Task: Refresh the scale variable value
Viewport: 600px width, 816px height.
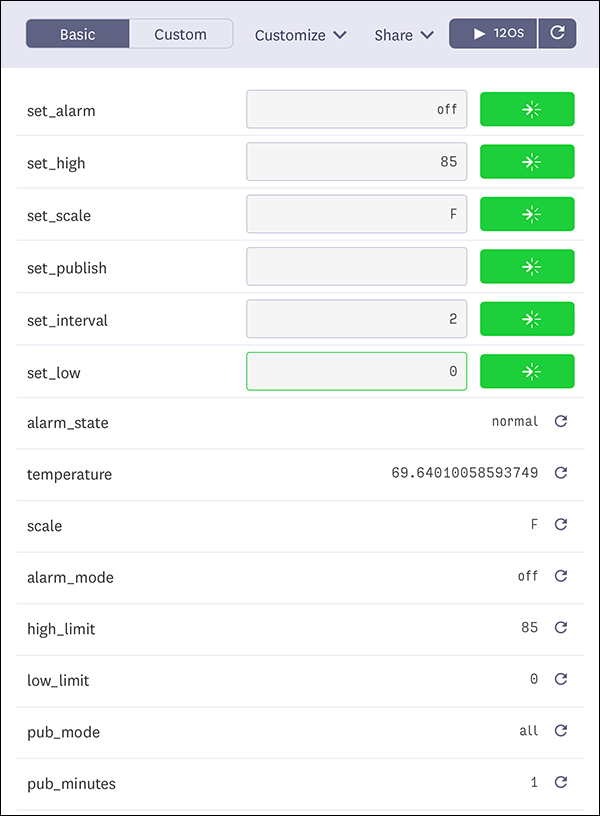Action: 561,524
